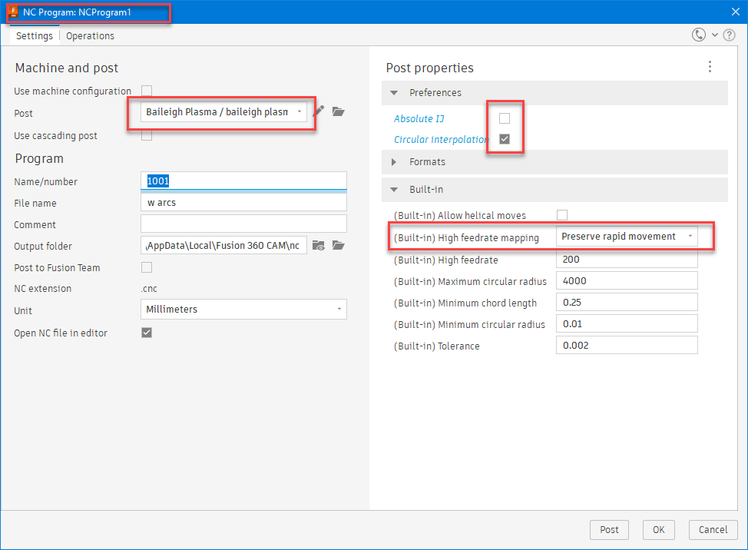Screen dimensions: 748x550
Task: Click the Comment input field
Action: coord(243,224)
